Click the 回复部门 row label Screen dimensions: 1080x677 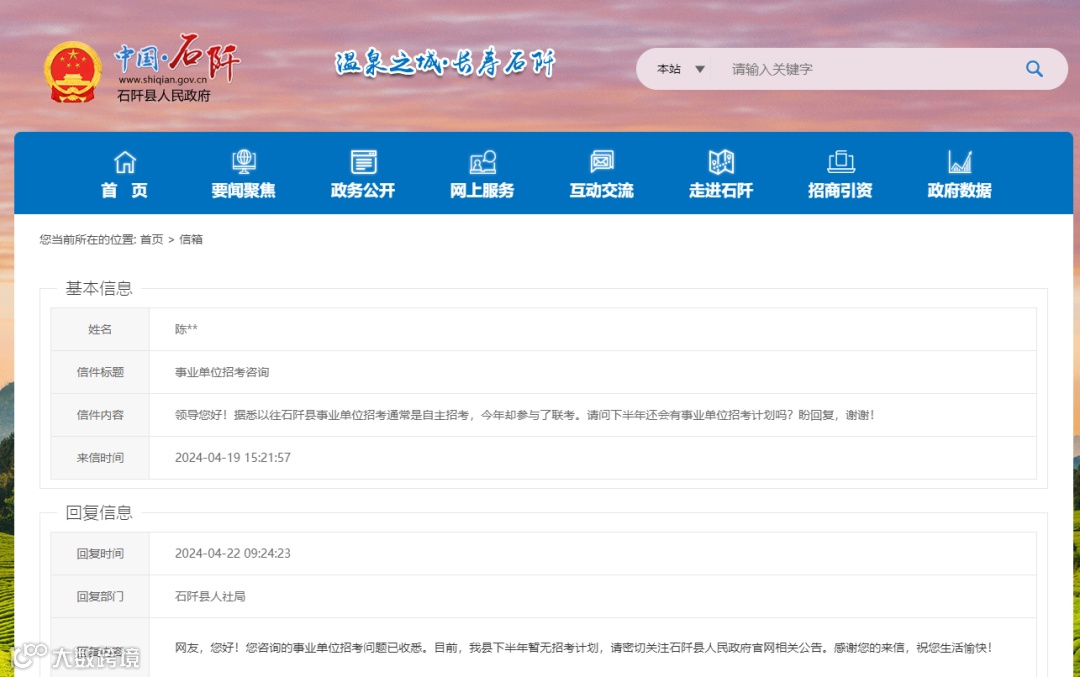[x=100, y=596]
